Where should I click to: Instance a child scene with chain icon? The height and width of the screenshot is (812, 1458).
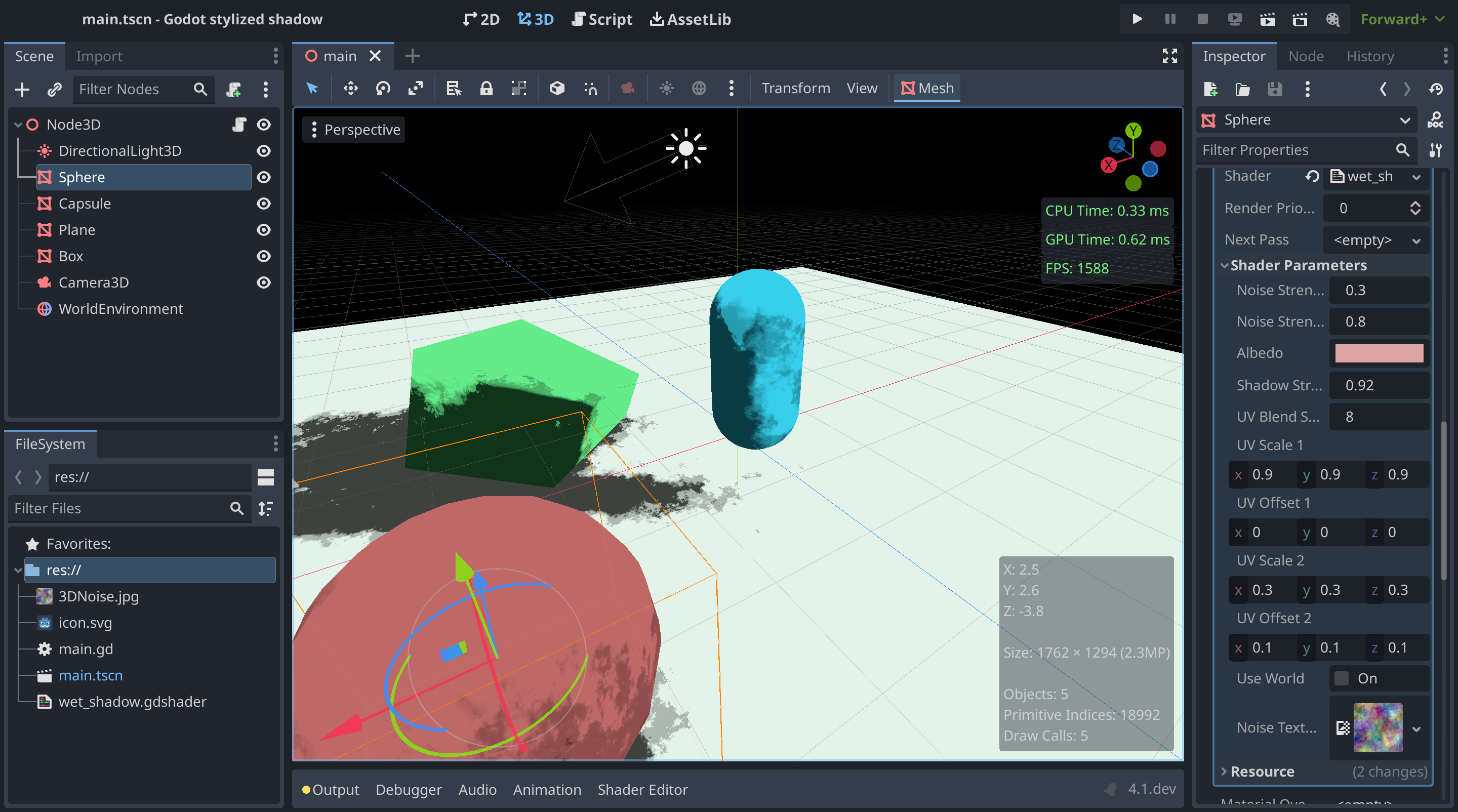54,90
